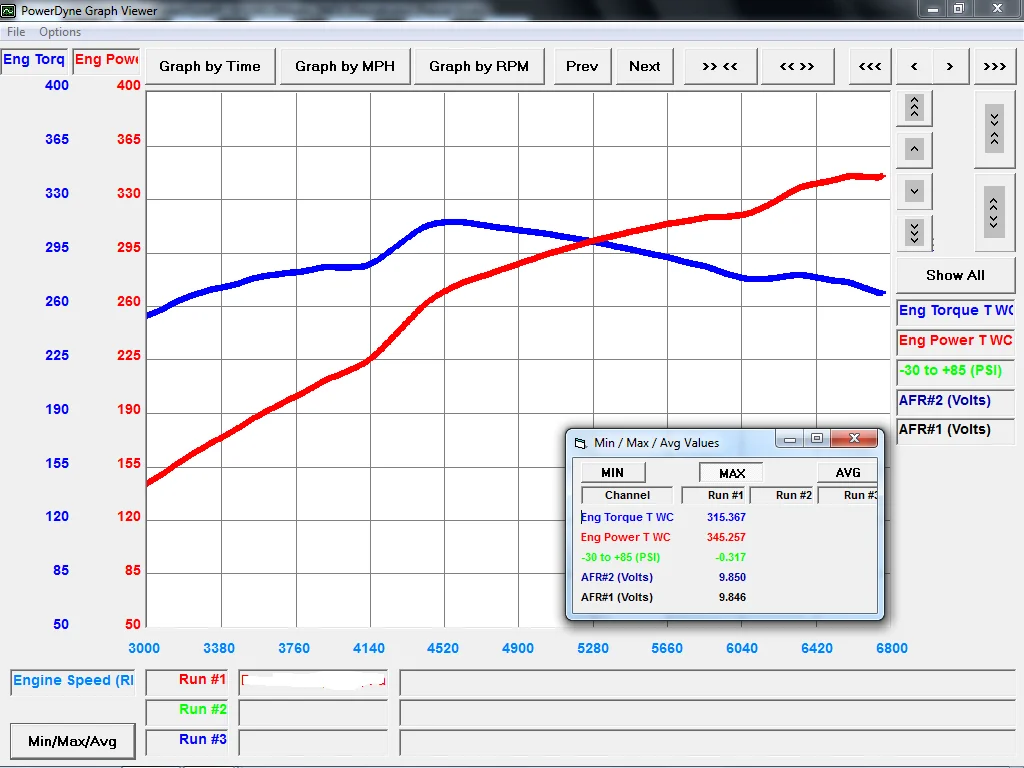The image size is (1024, 768).
Task: Click the '>> <<' horizontal zoom button
Action: pyautogui.click(x=720, y=66)
